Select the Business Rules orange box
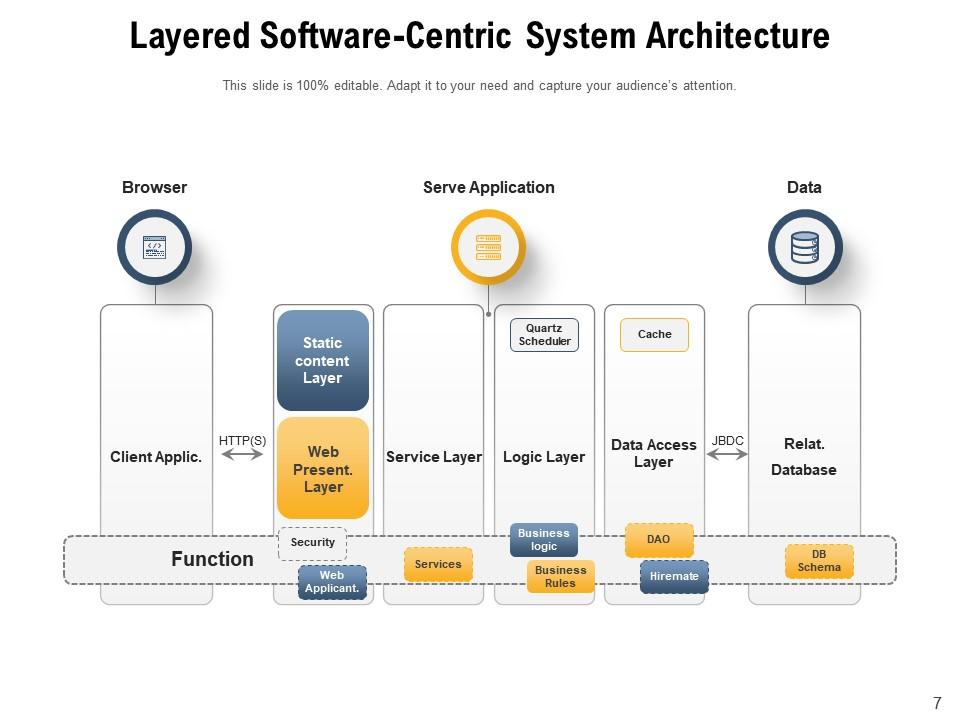The image size is (960, 720). pyautogui.click(x=560, y=577)
